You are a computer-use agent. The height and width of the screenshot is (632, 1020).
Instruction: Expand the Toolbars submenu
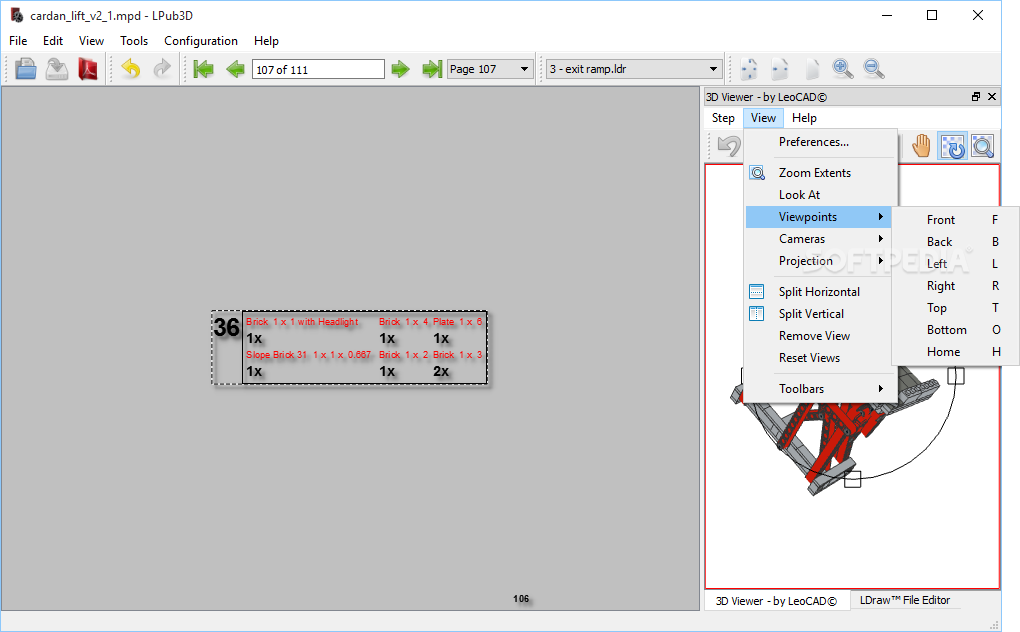tap(817, 389)
